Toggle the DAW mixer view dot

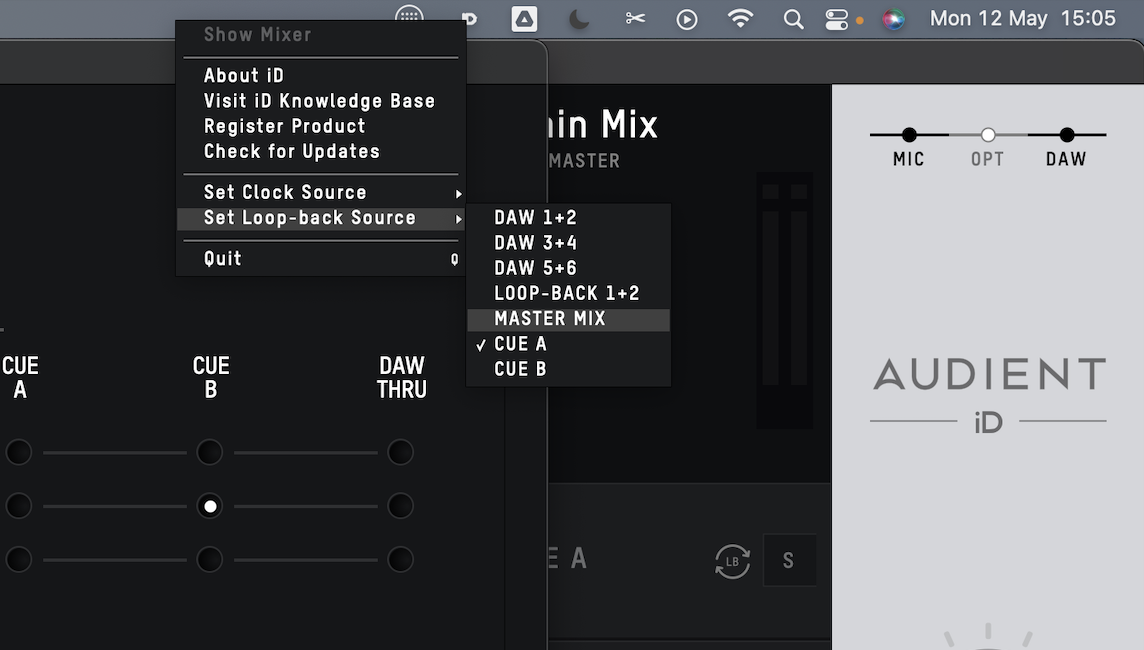[1067, 135]
